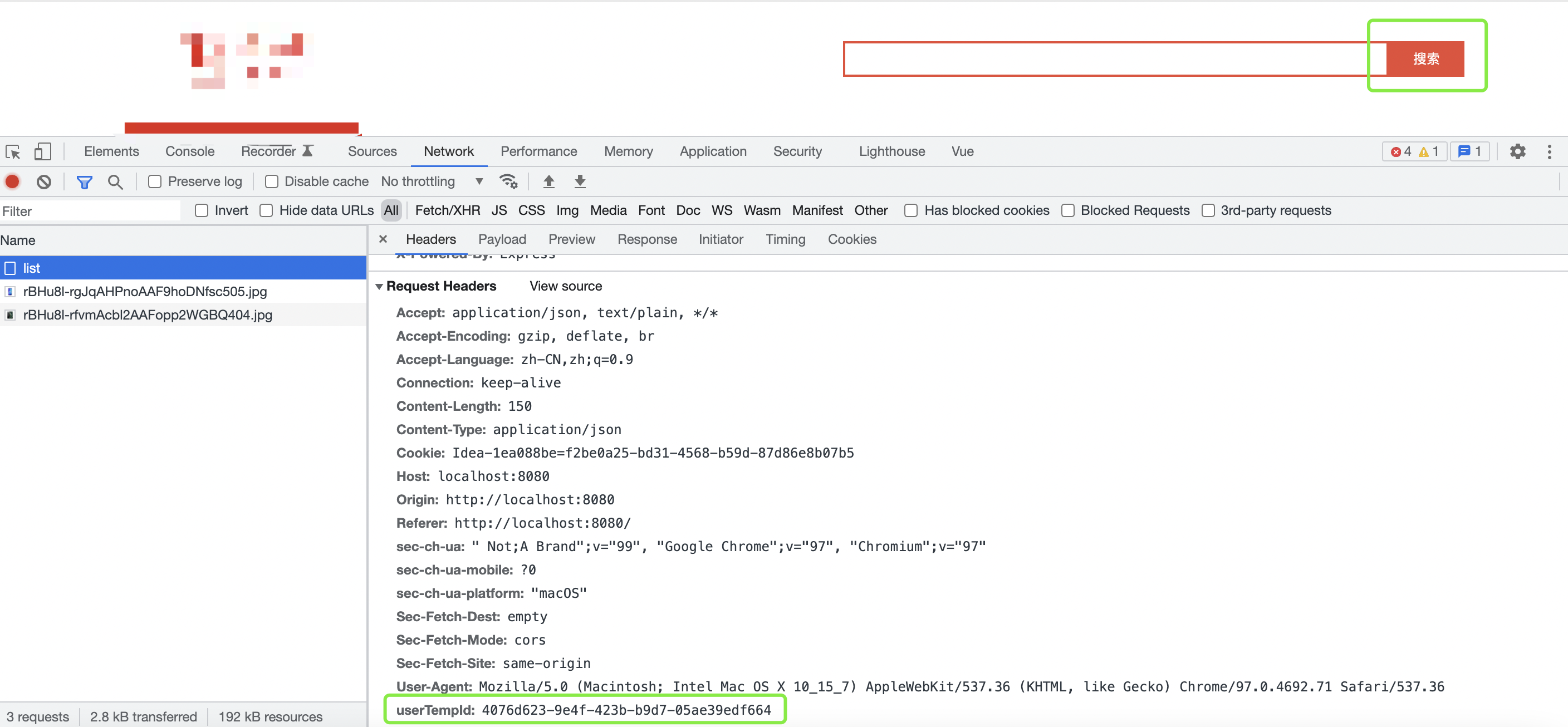
Task: Enable the Preserve log checkbox
Action: click(x=155, y=181)
